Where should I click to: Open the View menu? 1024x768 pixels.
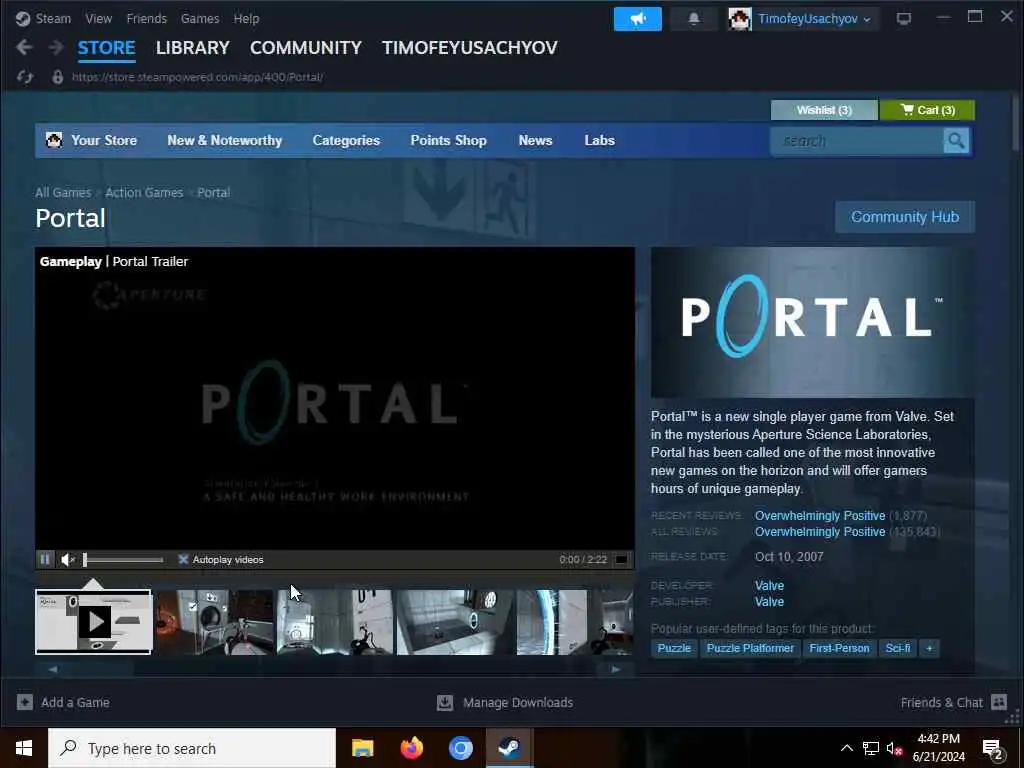99,18
